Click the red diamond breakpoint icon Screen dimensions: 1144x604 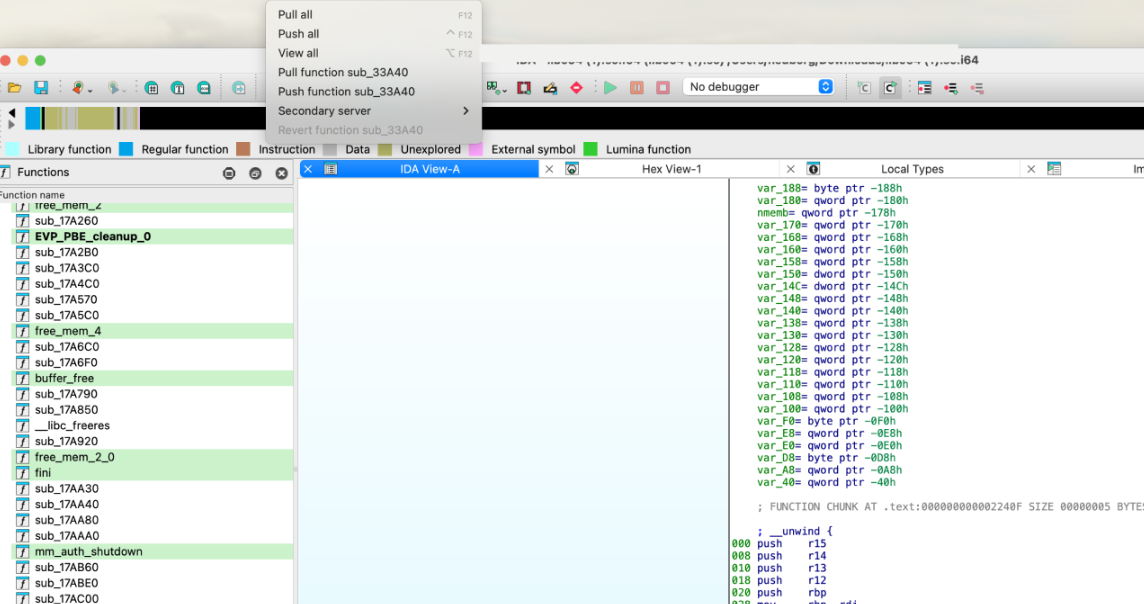(576, 88)
